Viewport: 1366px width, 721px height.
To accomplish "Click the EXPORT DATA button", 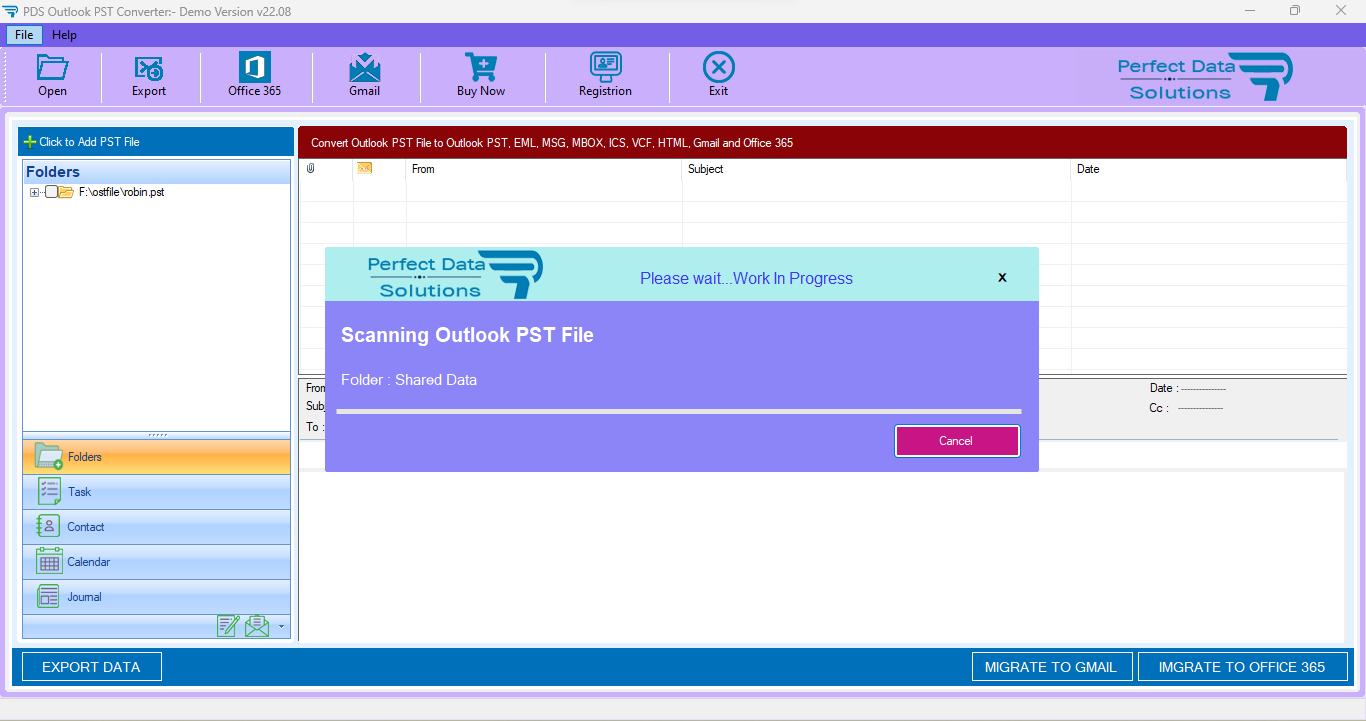I will coord(91,667).
